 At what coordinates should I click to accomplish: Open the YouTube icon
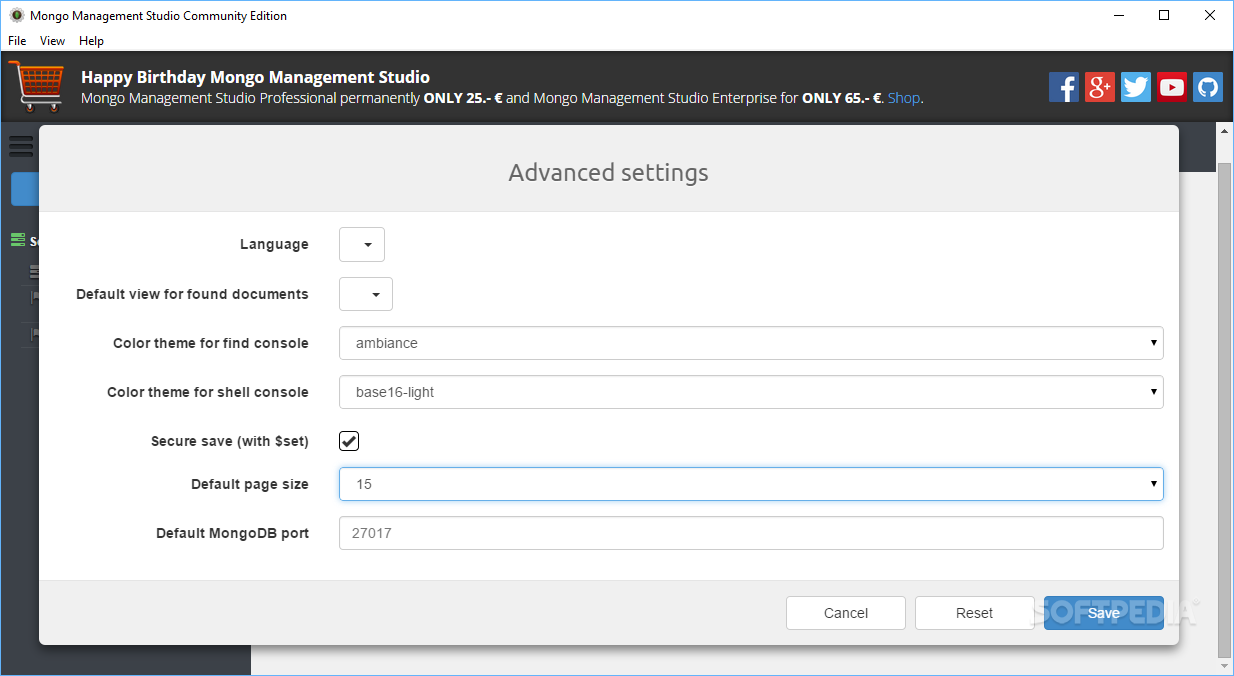point(1172,87)
